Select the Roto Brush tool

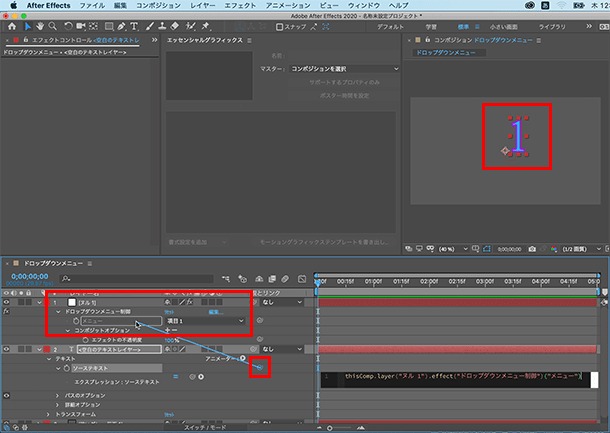pos(190,26)
